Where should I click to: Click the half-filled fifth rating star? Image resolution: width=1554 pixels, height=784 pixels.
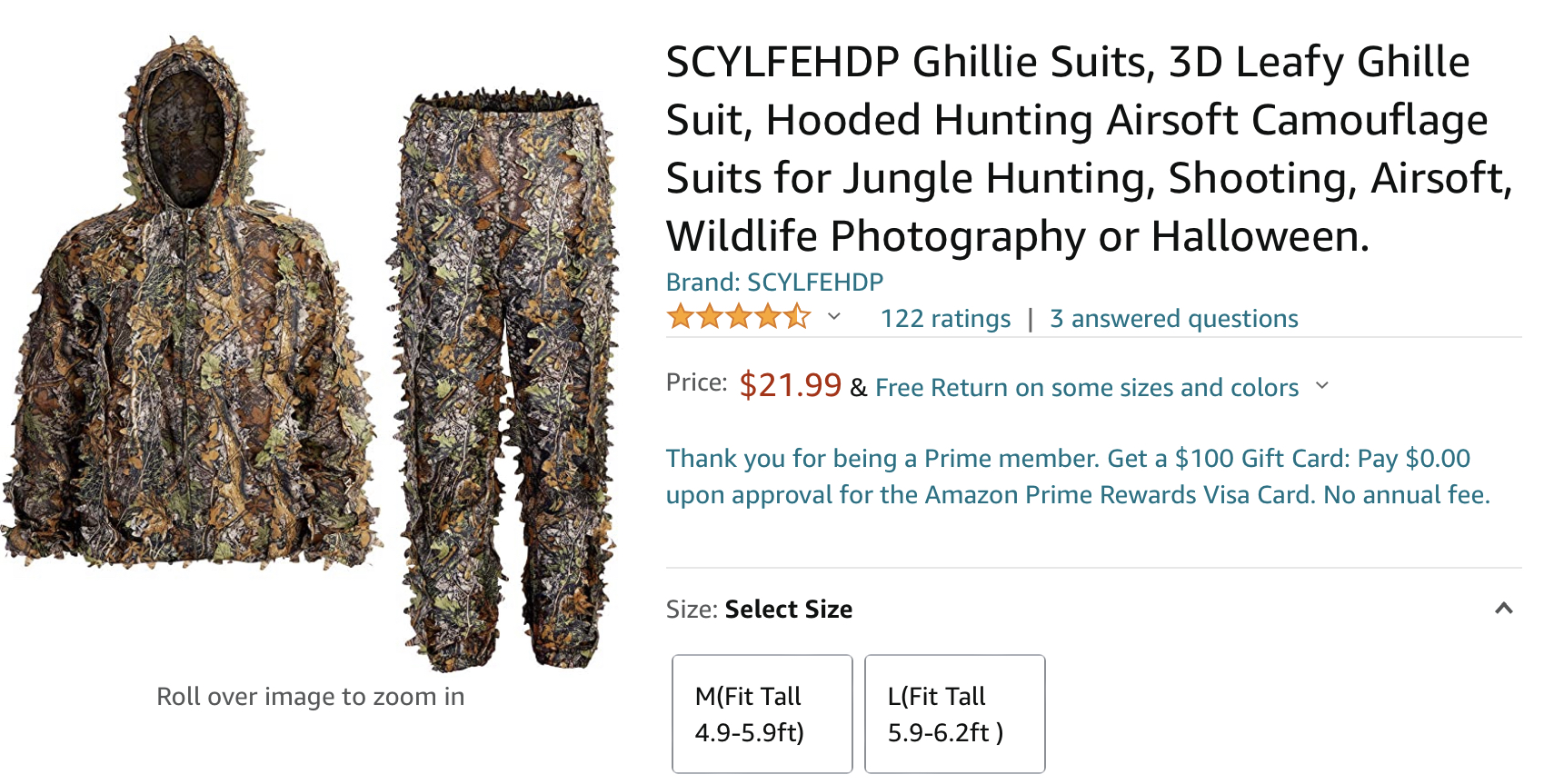(x=797, y=317)
